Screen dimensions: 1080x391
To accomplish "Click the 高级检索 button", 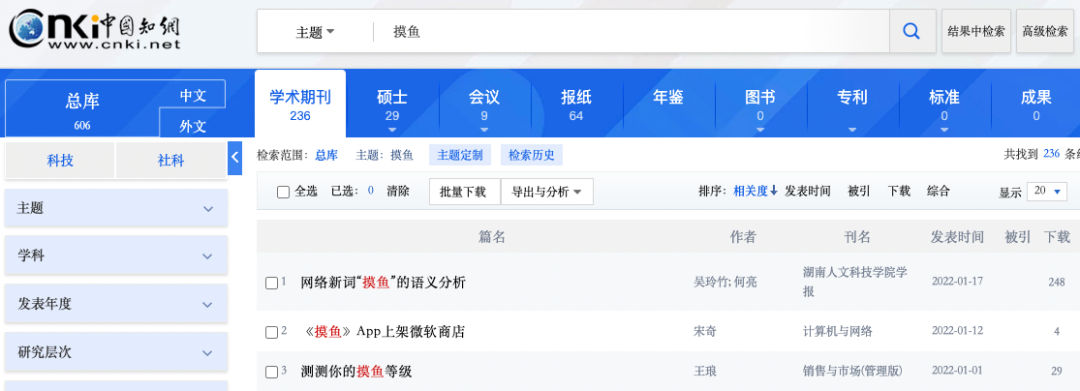I will (1045, 31).
